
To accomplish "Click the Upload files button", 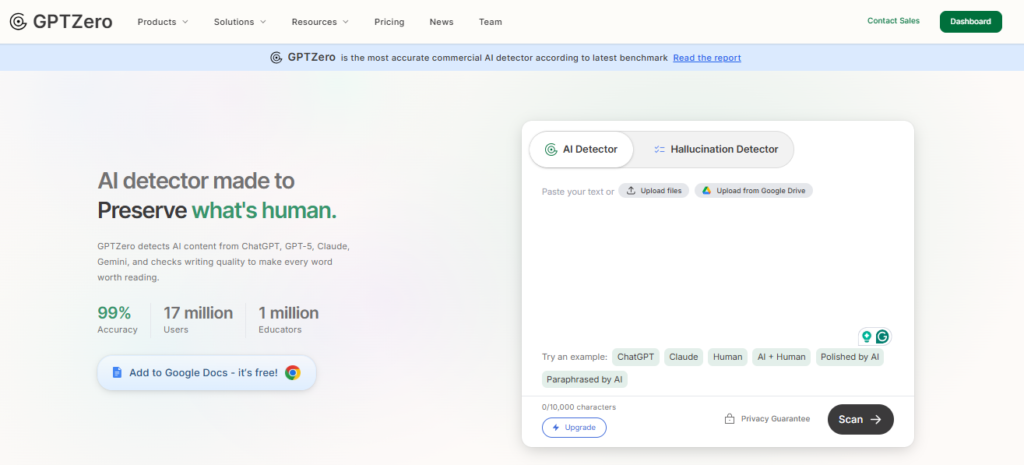I will click(x=654, y=191).
